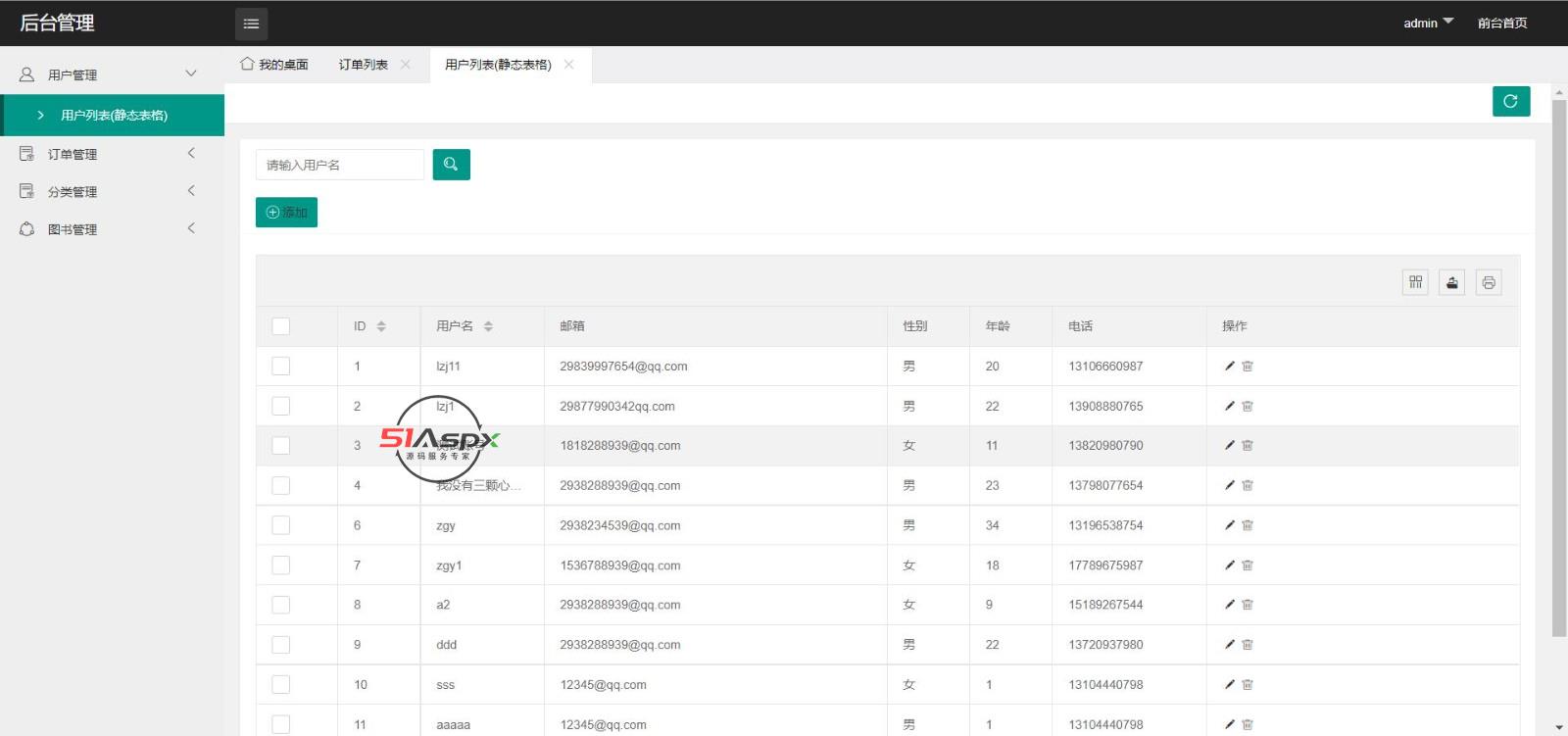This screenshot has width=1568, height=736.
Task: Check the box for user zgy1
Action: click(x=281, y=565)
